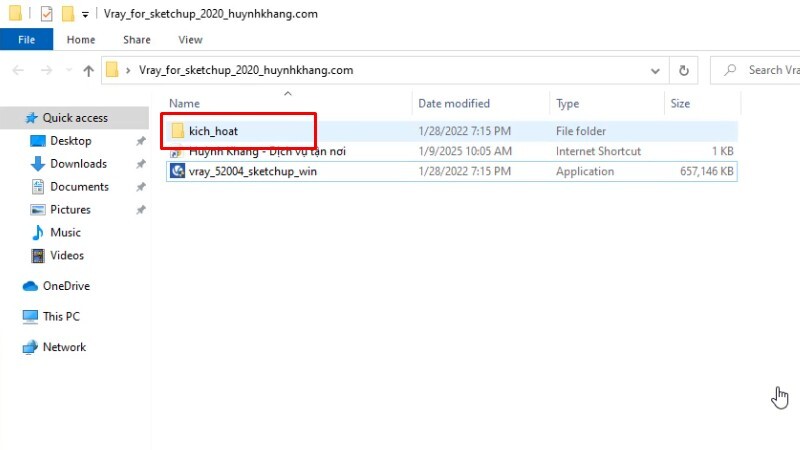Open Music in the navigation pane
Viewport: 800px width, 450px height.
click(65, 233)
